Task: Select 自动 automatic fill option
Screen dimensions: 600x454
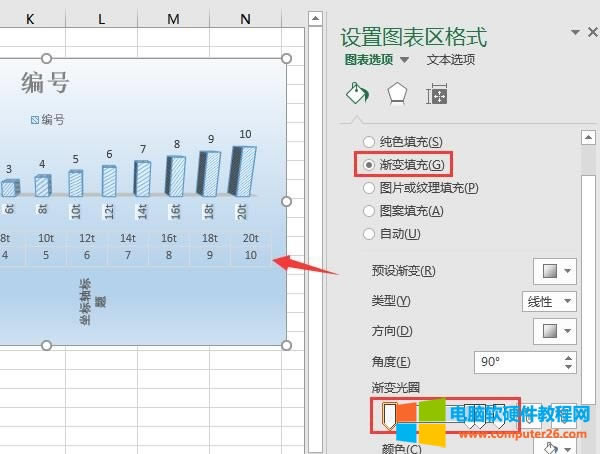Action: tap(370, 234)
